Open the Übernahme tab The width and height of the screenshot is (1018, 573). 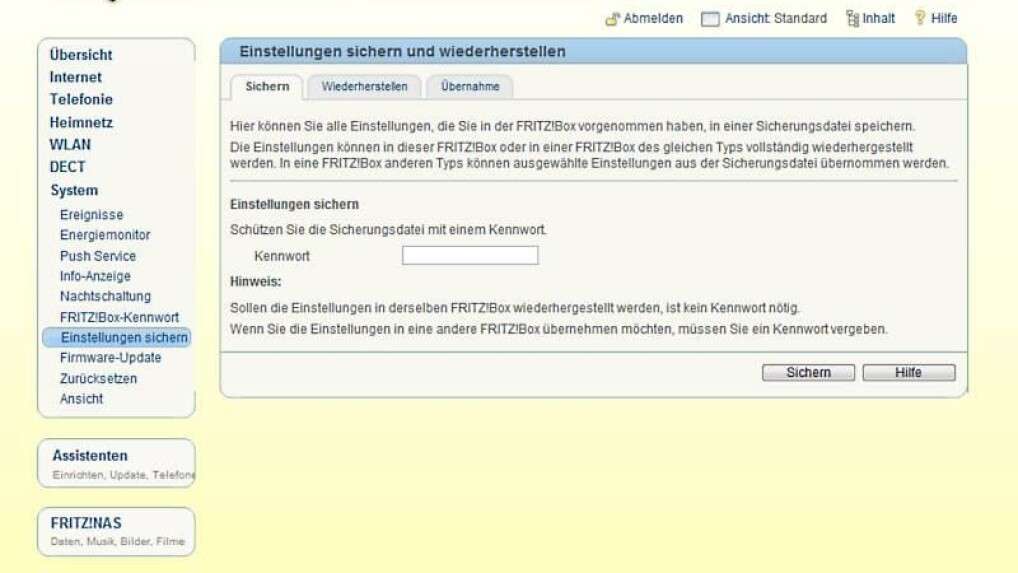(x=470, y=87)
